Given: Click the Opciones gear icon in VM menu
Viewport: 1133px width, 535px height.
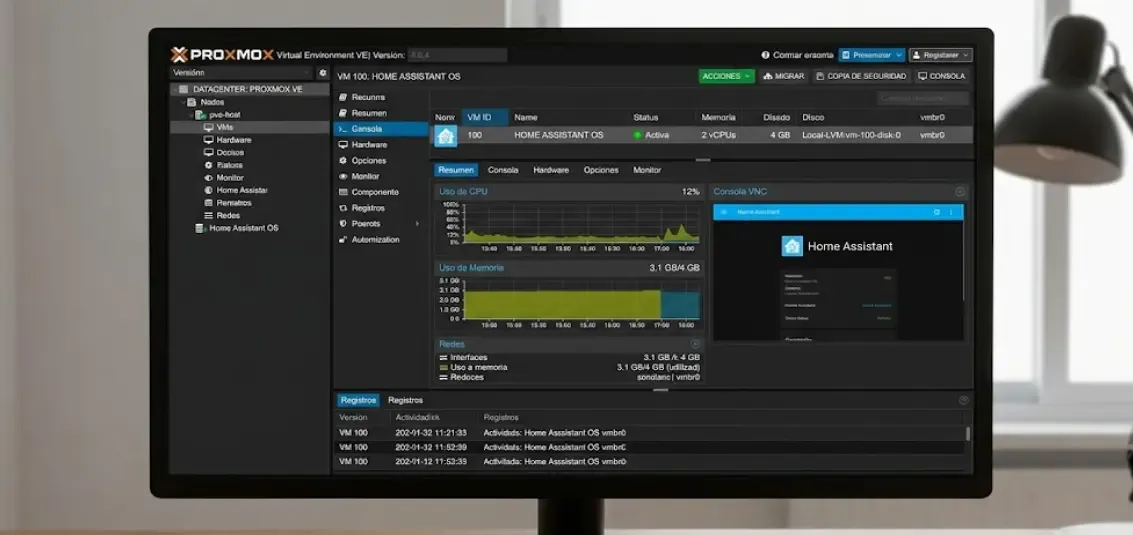Looking at the screenshot, I should click(x=343, y=160).
